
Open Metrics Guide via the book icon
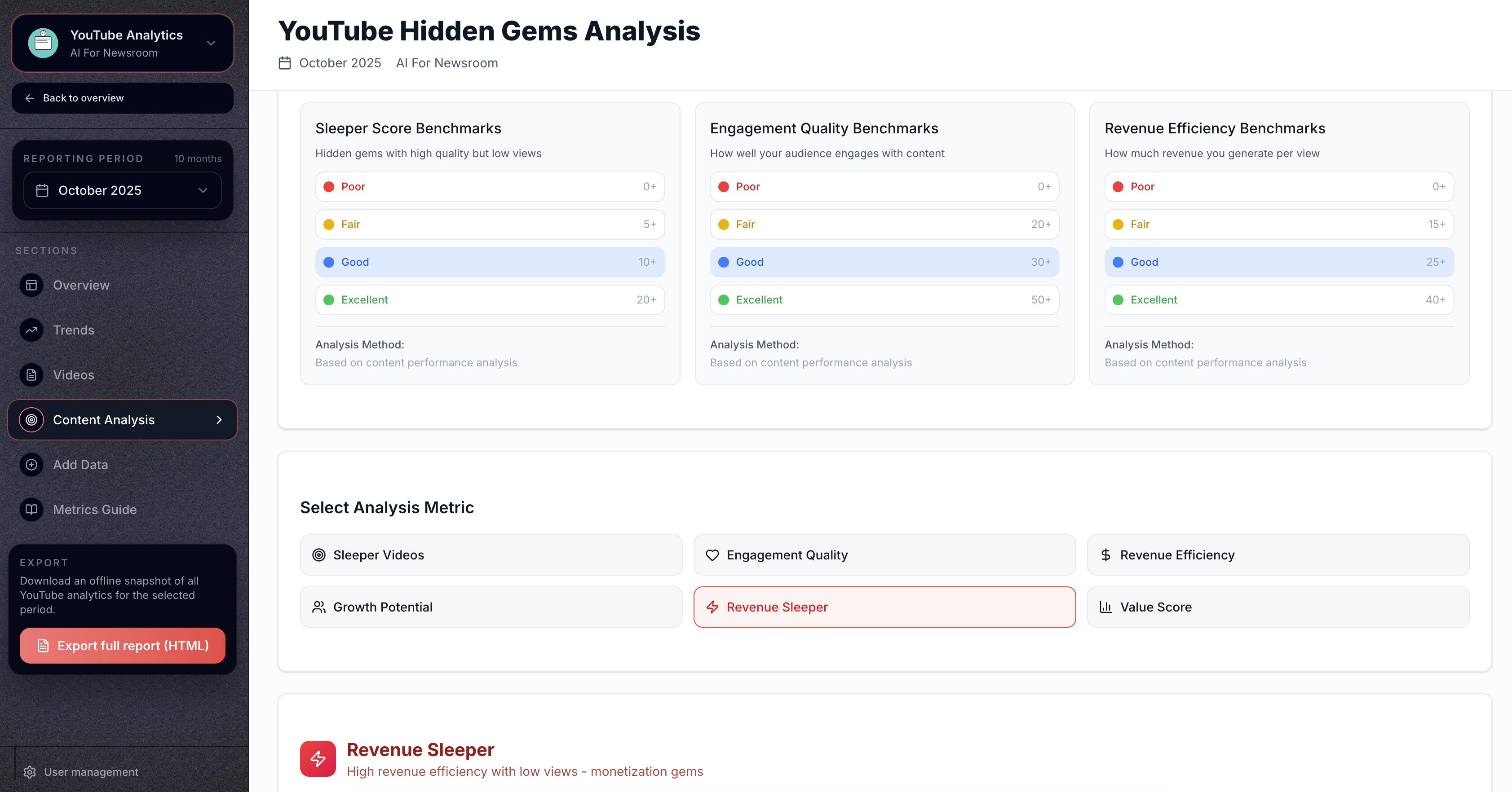[31, 509]
